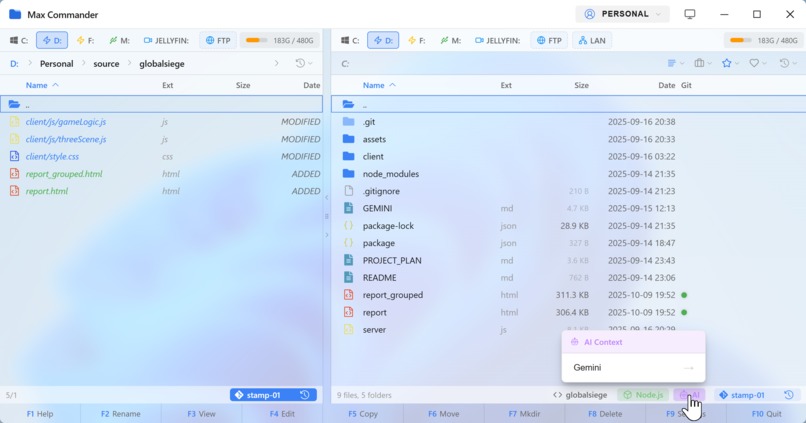Screen dimensions: 806x423
Task: Go up via right panel parent folder row
Action: [569, 104]
